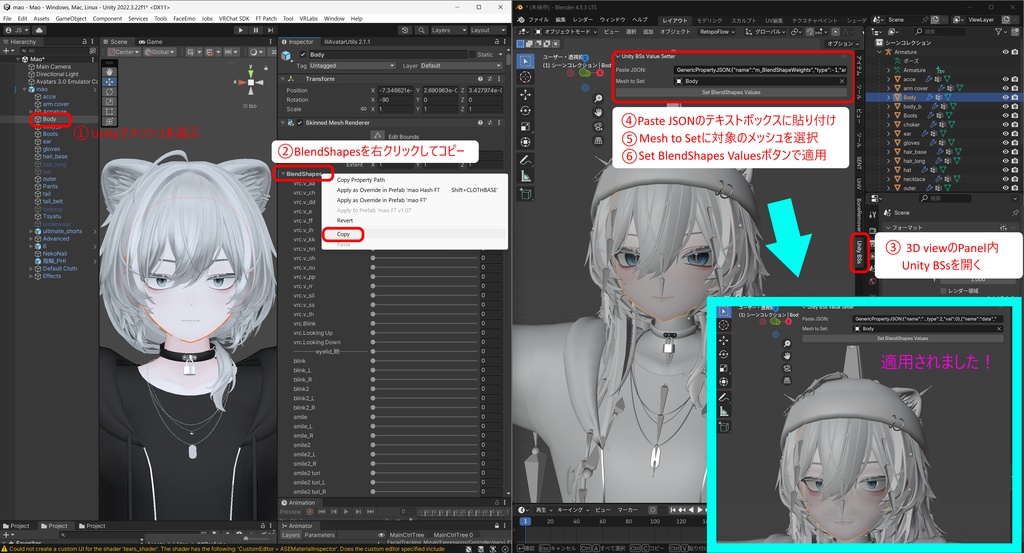
Task: Click the Unity Step frame button
Action: (270, 30)
